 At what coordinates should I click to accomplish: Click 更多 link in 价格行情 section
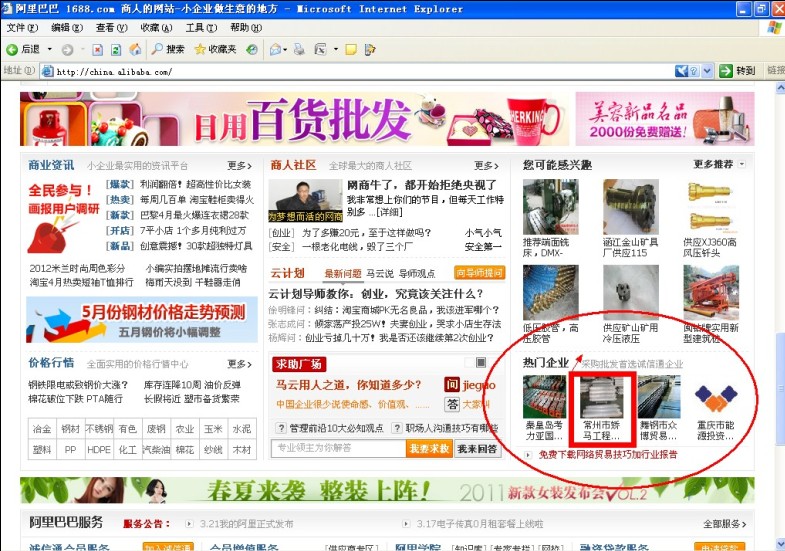point(240,364)
